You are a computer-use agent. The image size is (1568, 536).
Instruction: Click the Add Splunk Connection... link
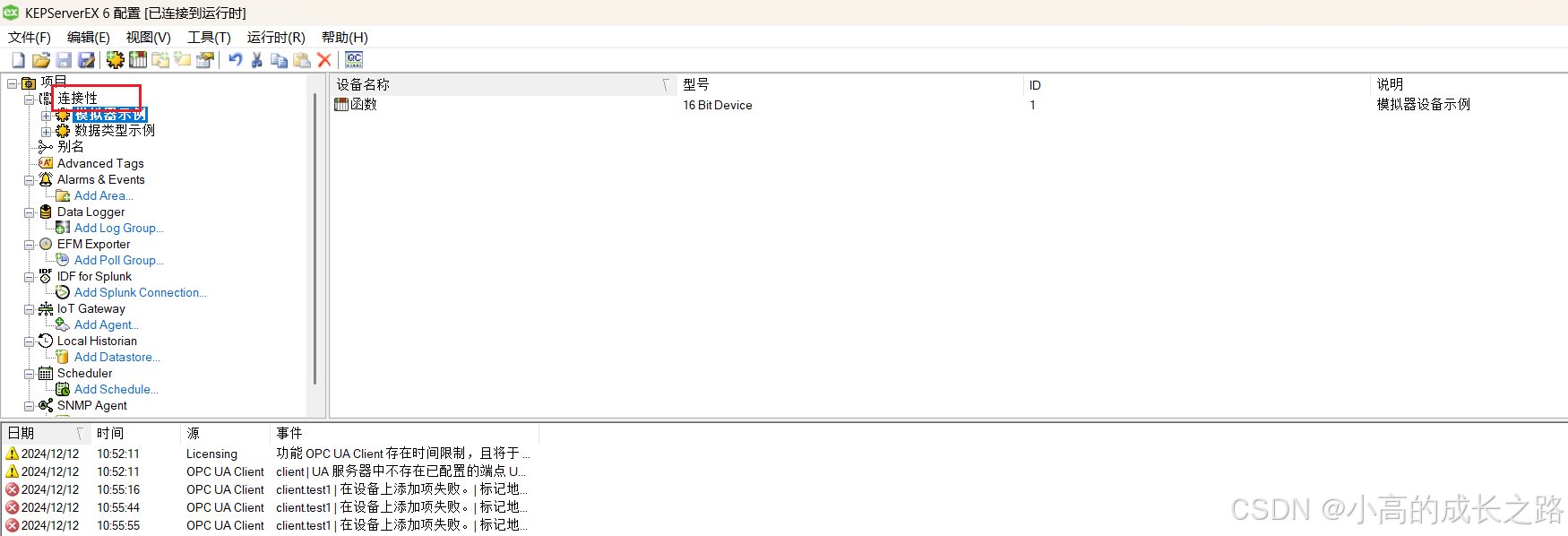[141, 292]
